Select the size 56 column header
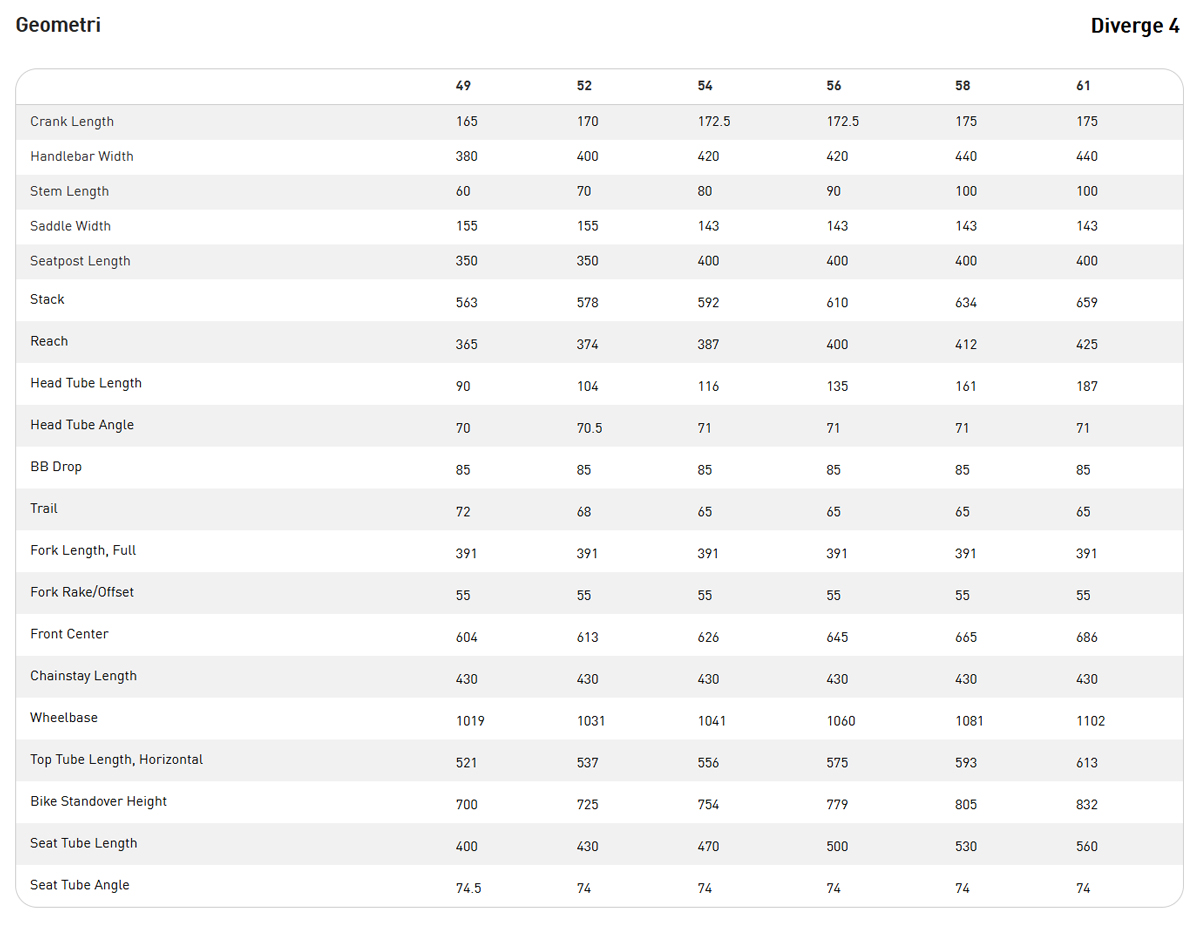1200x936 pixels. click(x=834, y=86)
